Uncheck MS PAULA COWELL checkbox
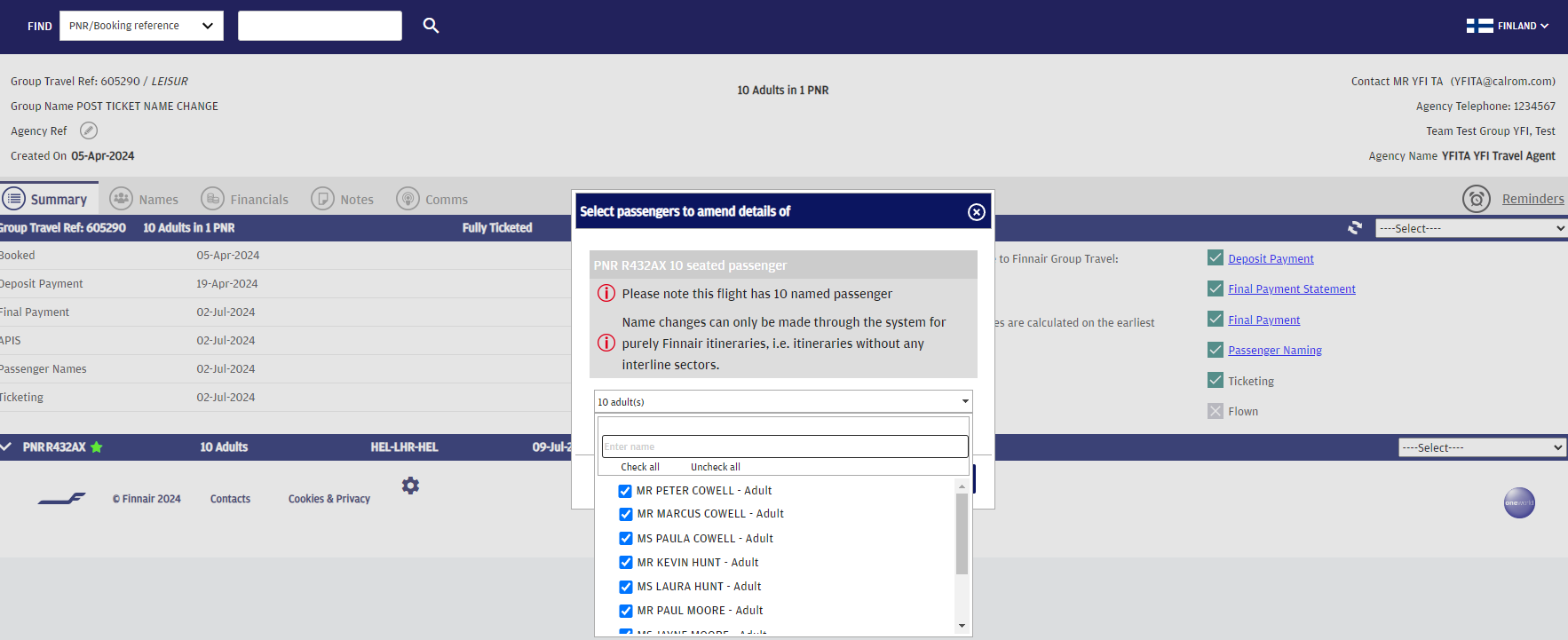This screenshot has height=640, width=1568. click(626, 538)
